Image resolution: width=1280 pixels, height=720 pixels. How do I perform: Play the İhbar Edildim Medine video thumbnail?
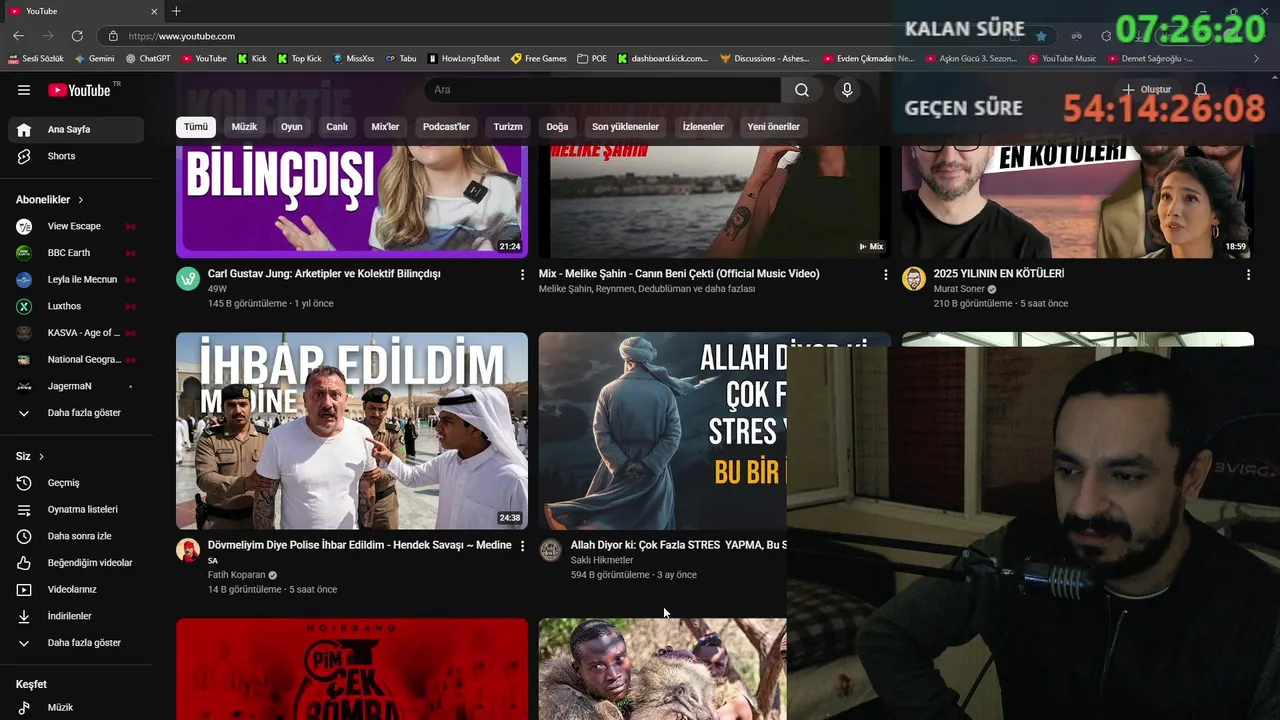(x=352, y=431)
